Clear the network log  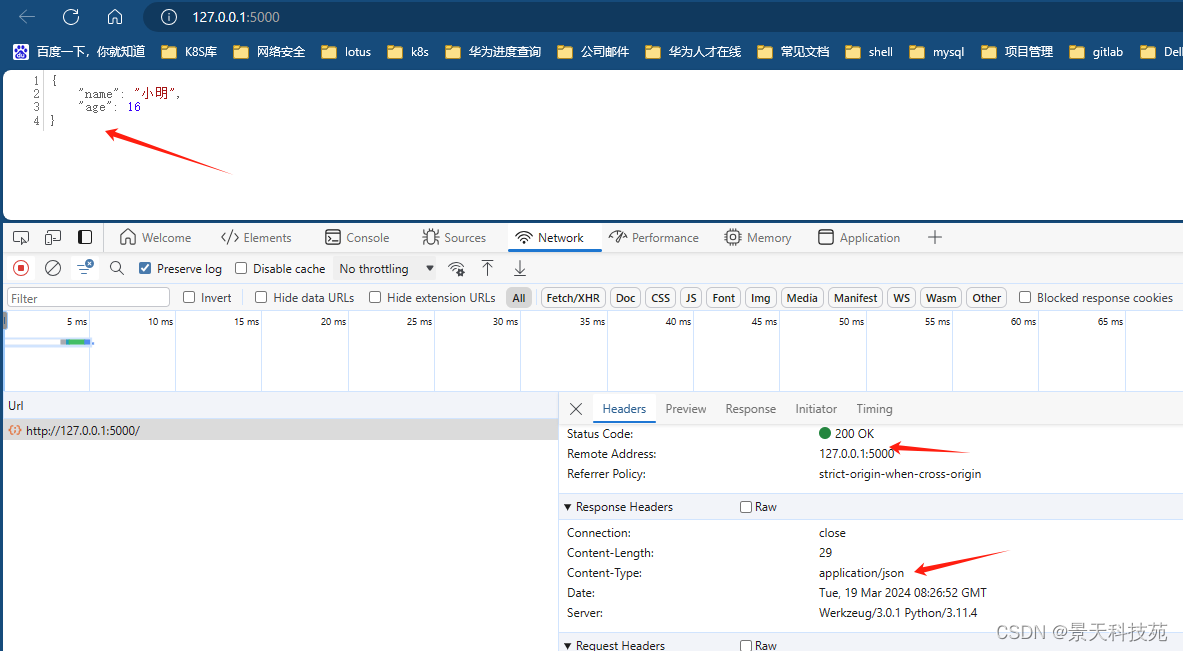coord(53,268)
